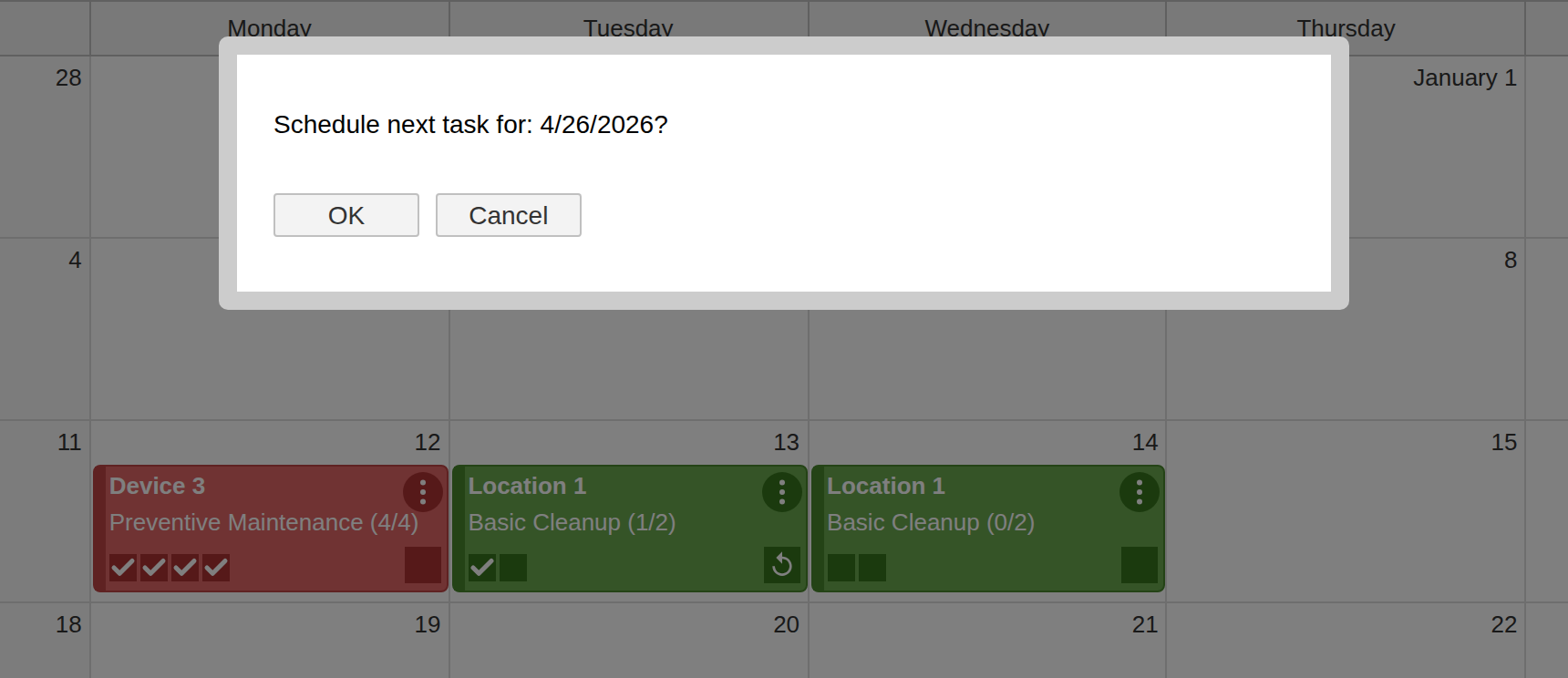Image resolution: width=1568 pixels, height=678 pixels.
Task: Check the second subtask on Basic Cleanup (1/2)
Action: 513,567
